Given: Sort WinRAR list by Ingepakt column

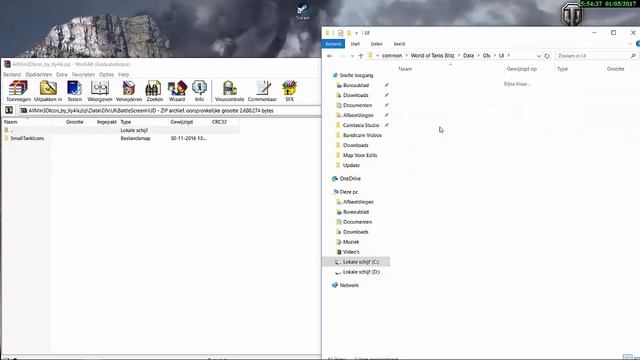Looking at the screenshot, I should [x=107, y=122].
